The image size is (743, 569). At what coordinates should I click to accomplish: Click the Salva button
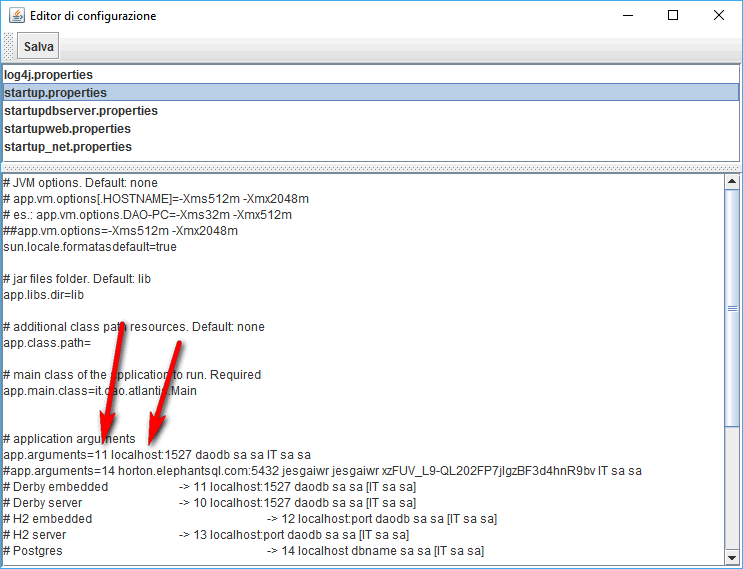[38, 46]
